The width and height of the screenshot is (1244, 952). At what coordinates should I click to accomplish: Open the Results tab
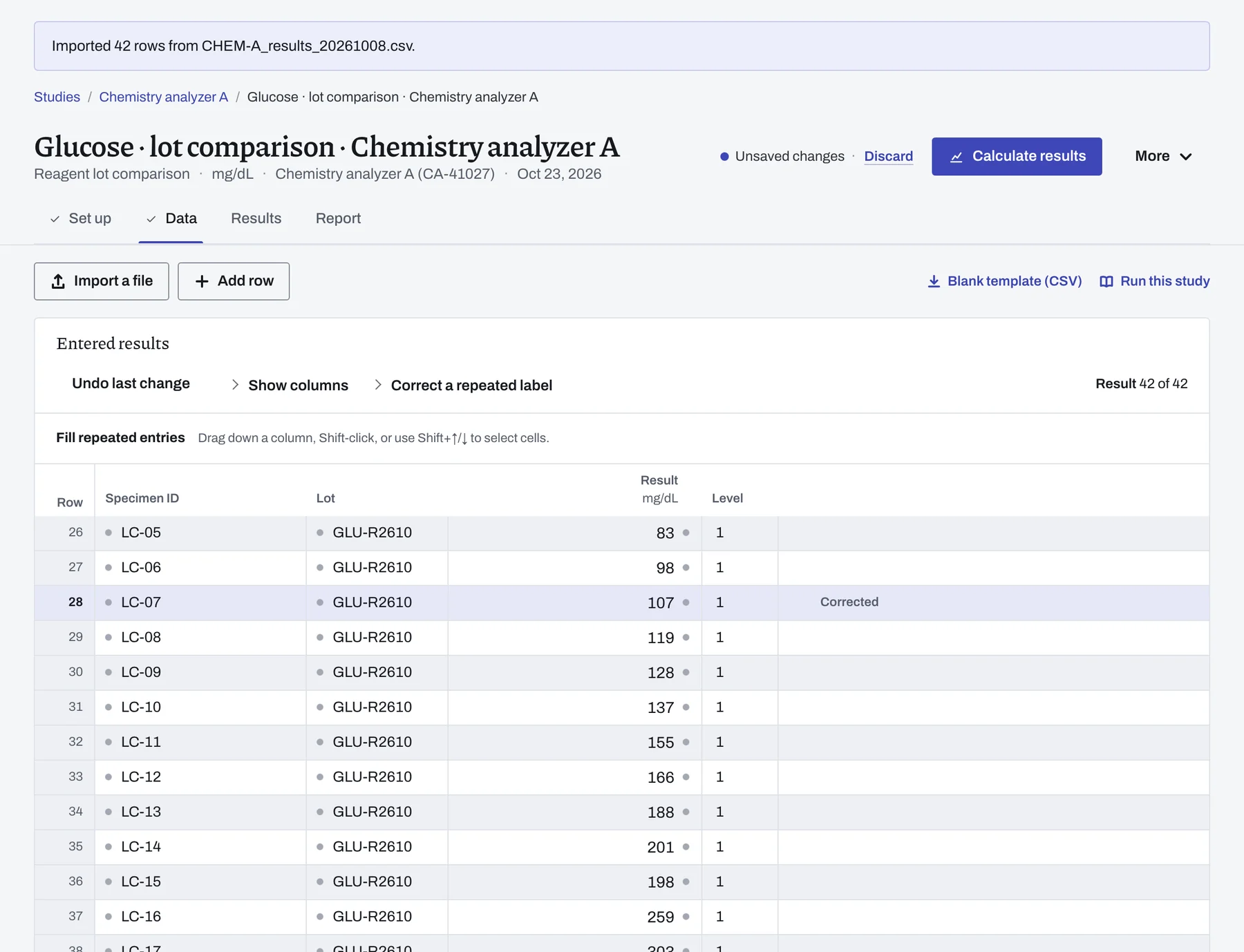point(256,218)
